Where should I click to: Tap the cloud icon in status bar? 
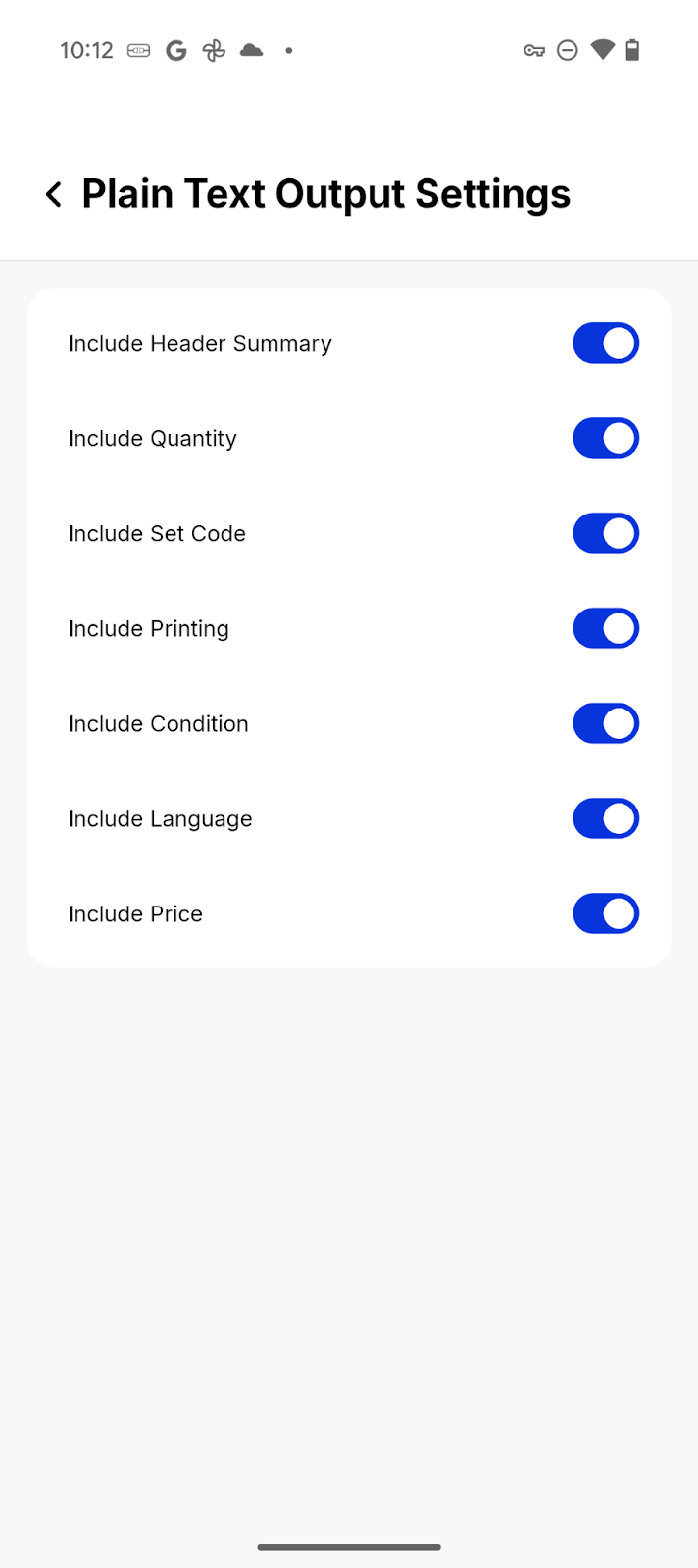[x=252, y=50]
